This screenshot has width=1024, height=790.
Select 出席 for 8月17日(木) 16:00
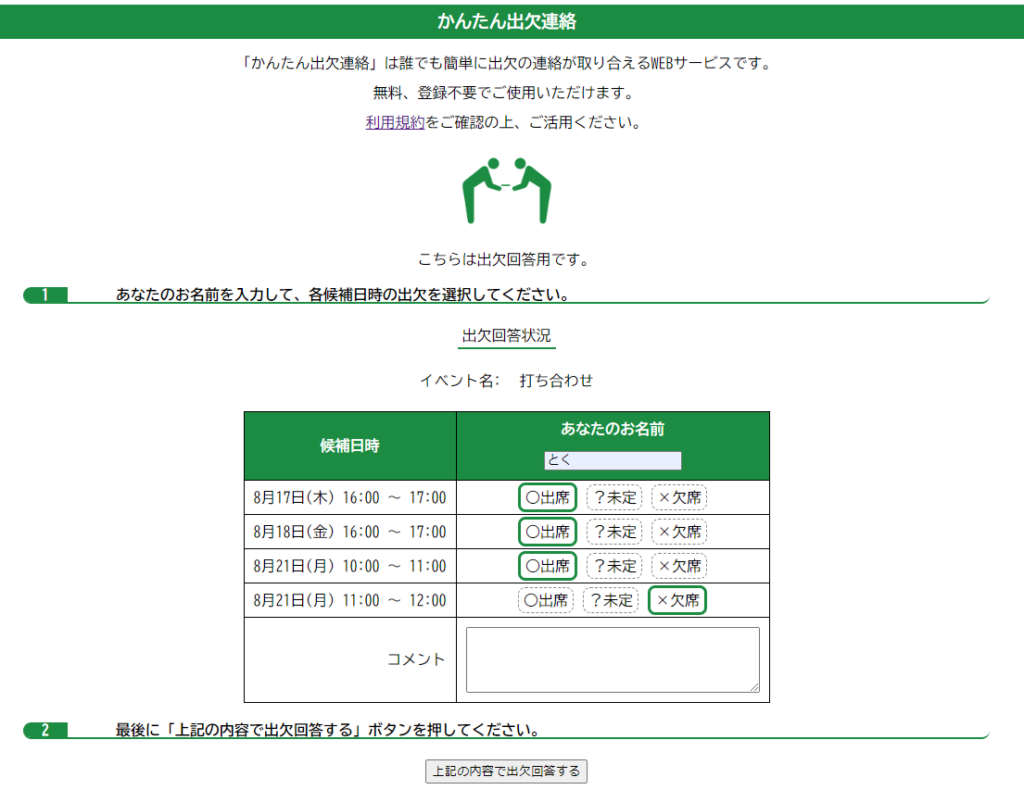(547, 498)
